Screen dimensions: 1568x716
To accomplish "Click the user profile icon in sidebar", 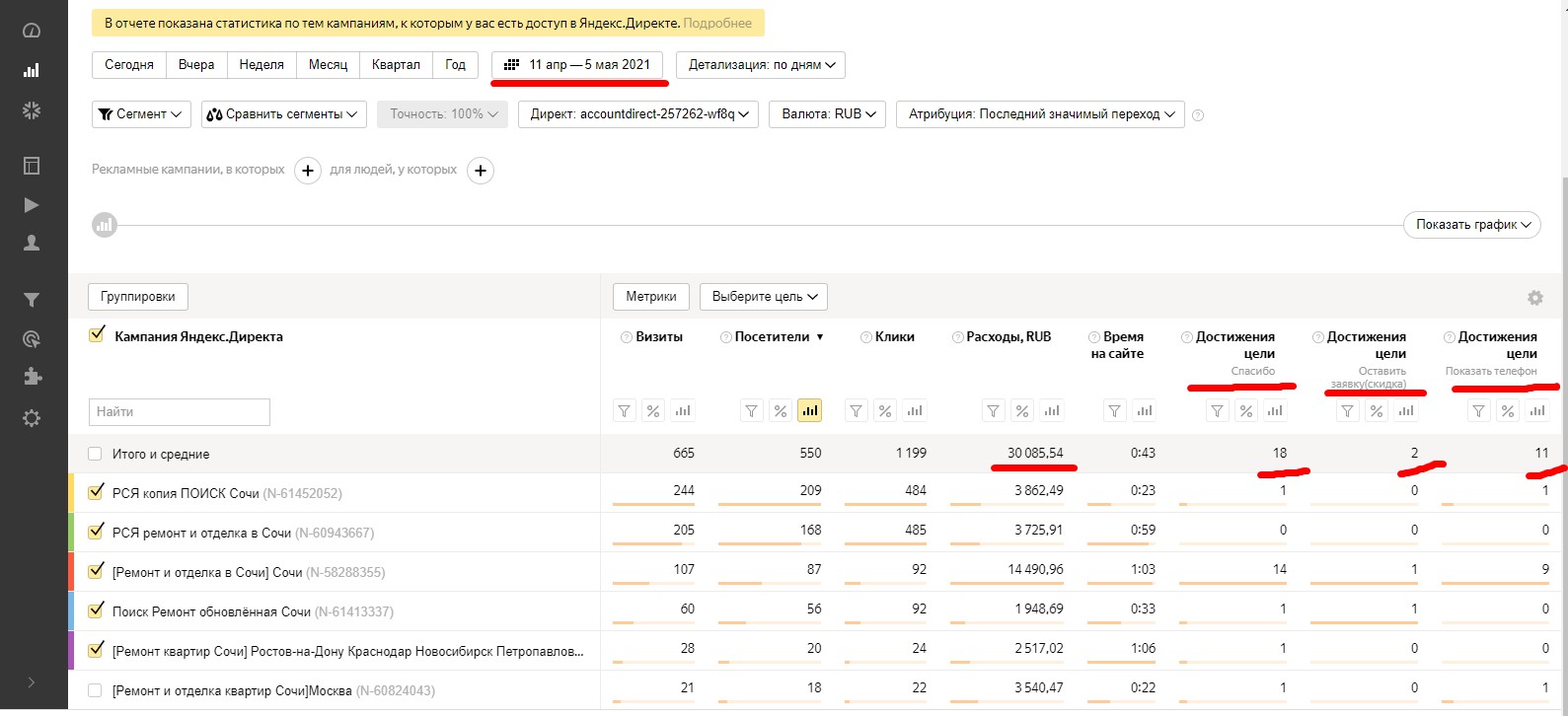I will coord(32,243).
